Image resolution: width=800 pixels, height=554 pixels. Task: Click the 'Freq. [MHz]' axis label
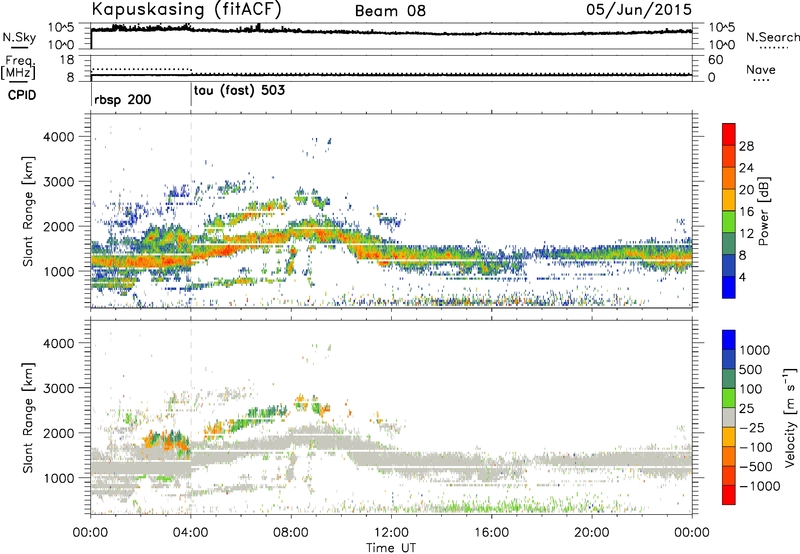18,68
